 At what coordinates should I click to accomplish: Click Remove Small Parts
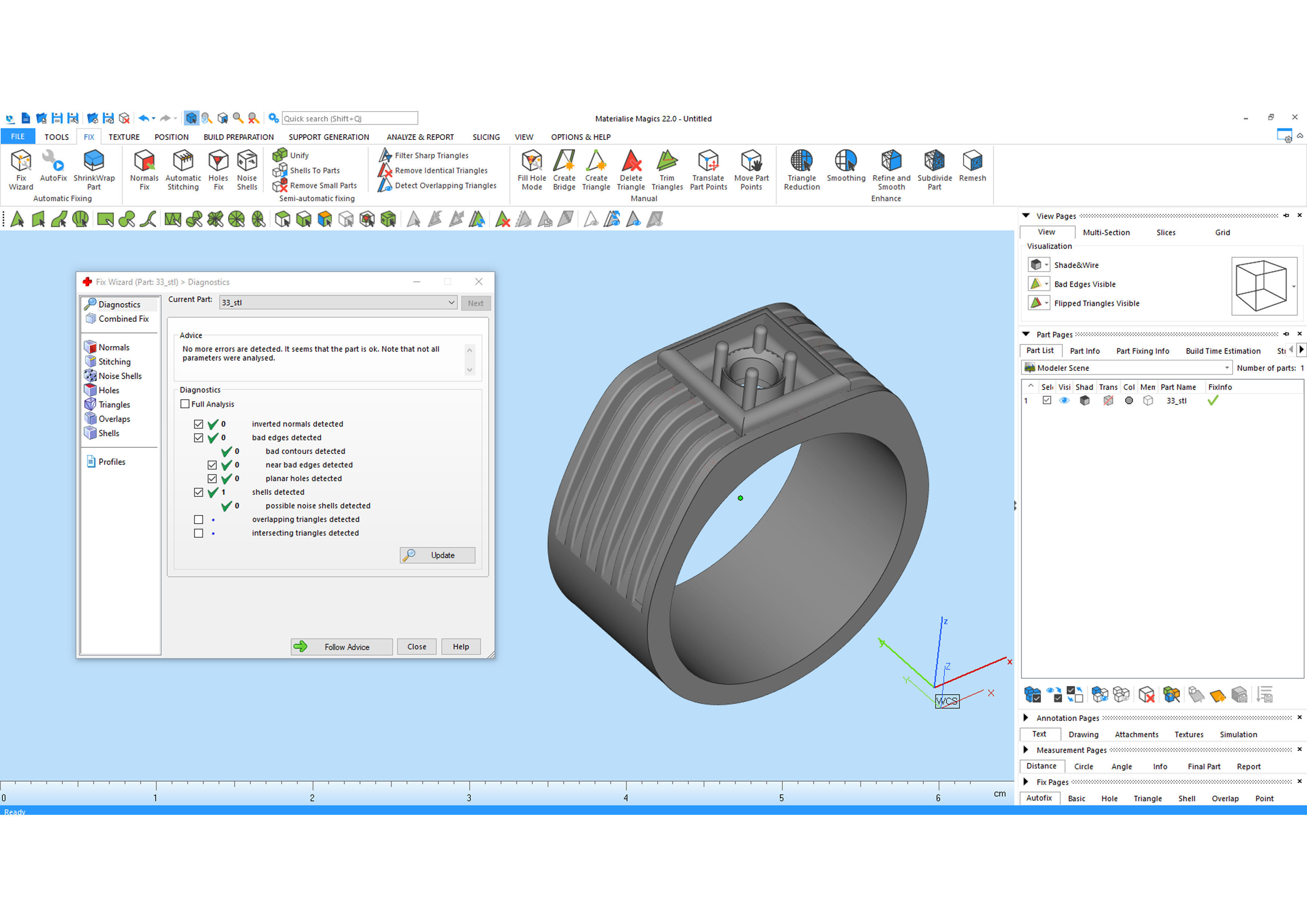pyautogui.click(x=315, y=186)
